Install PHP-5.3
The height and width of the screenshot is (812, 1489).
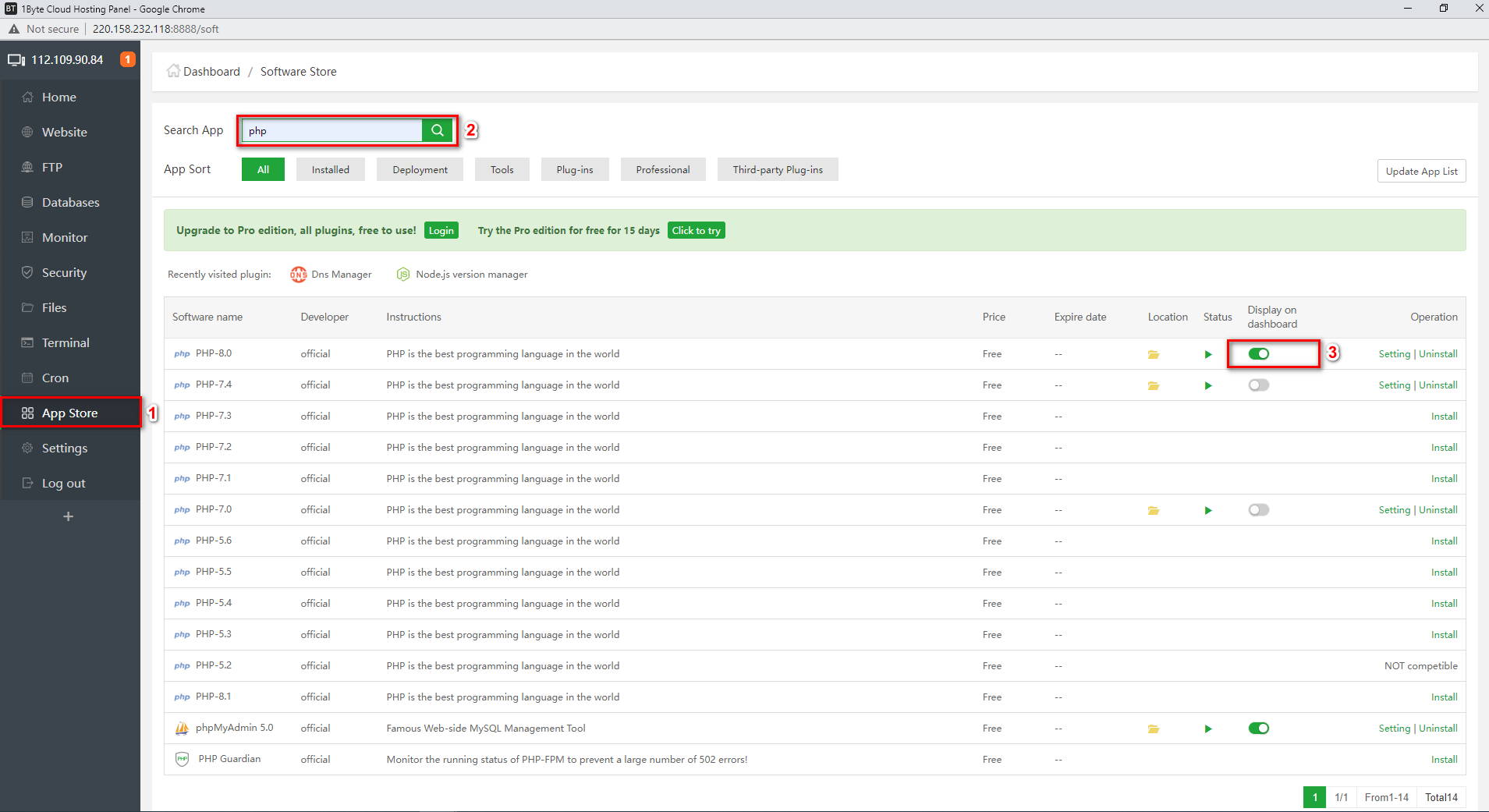1445,635
